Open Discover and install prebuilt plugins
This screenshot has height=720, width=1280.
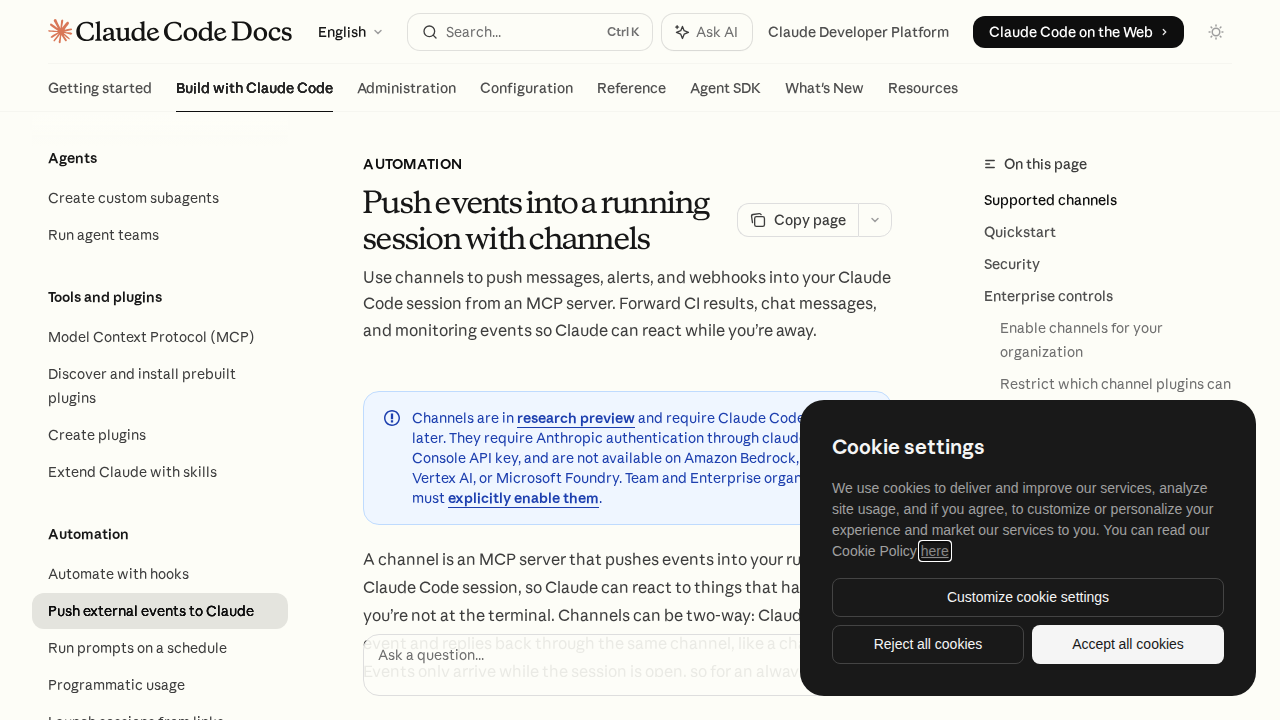pyautogui.click(x=142, y=386)
